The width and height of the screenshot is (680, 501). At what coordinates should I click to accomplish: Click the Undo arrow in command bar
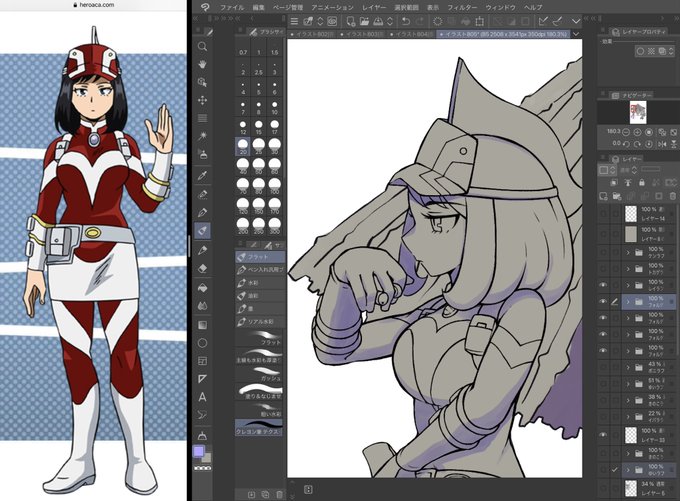click(405, 21)
